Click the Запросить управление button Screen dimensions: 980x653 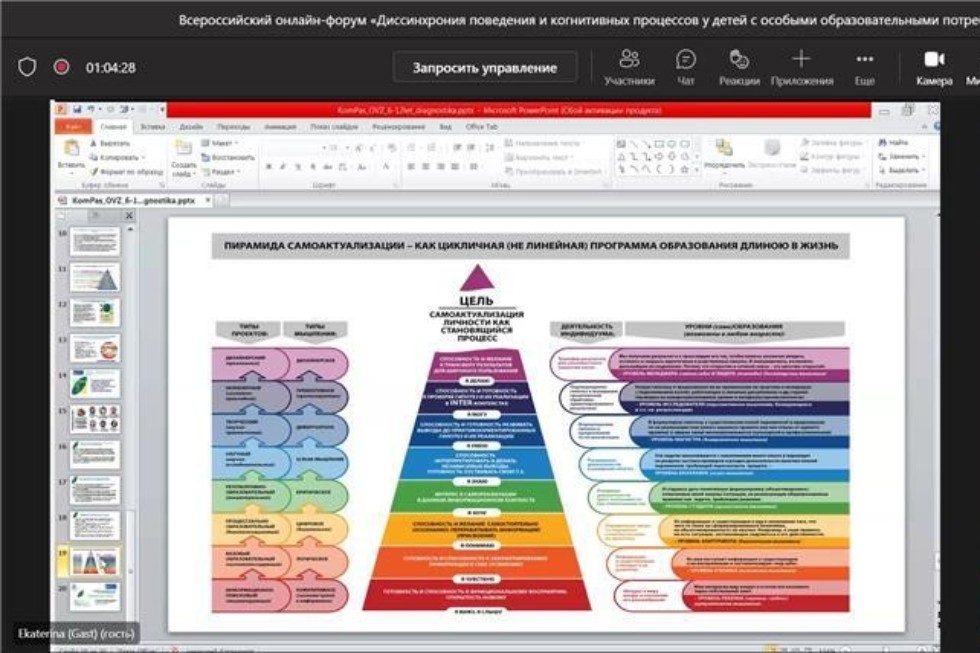485,67
